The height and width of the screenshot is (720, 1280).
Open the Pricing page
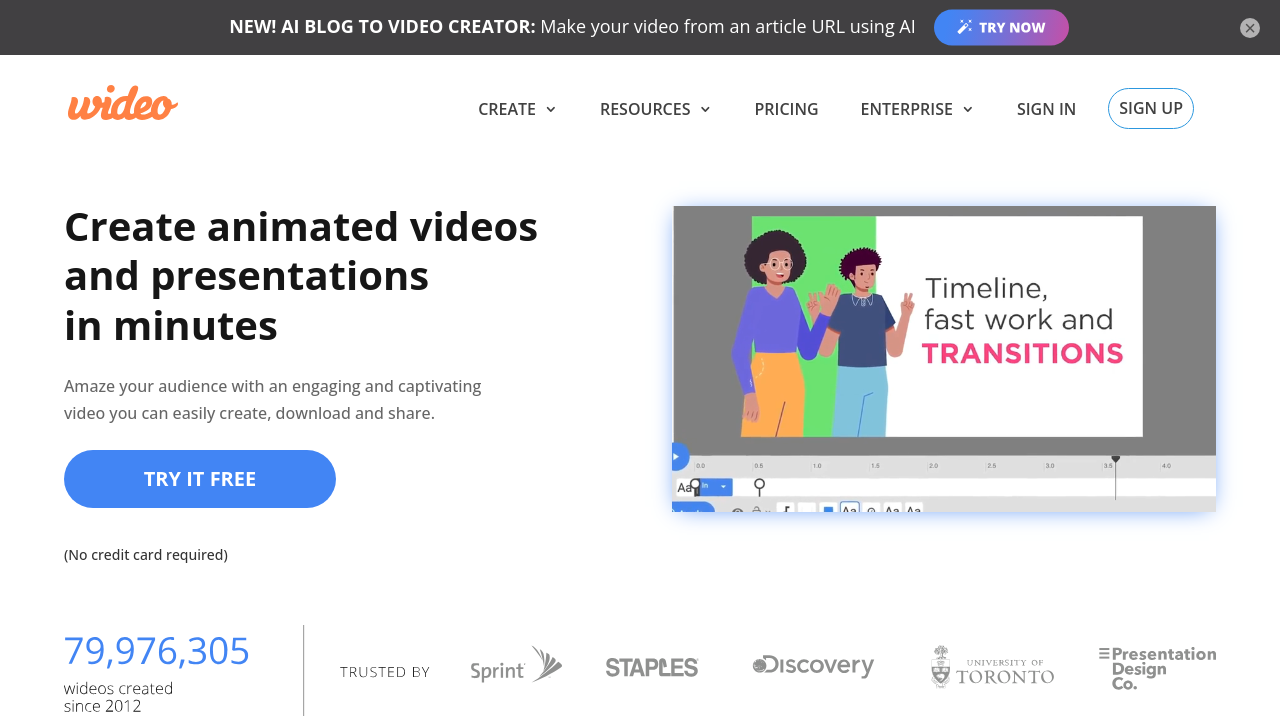[786, 109]
